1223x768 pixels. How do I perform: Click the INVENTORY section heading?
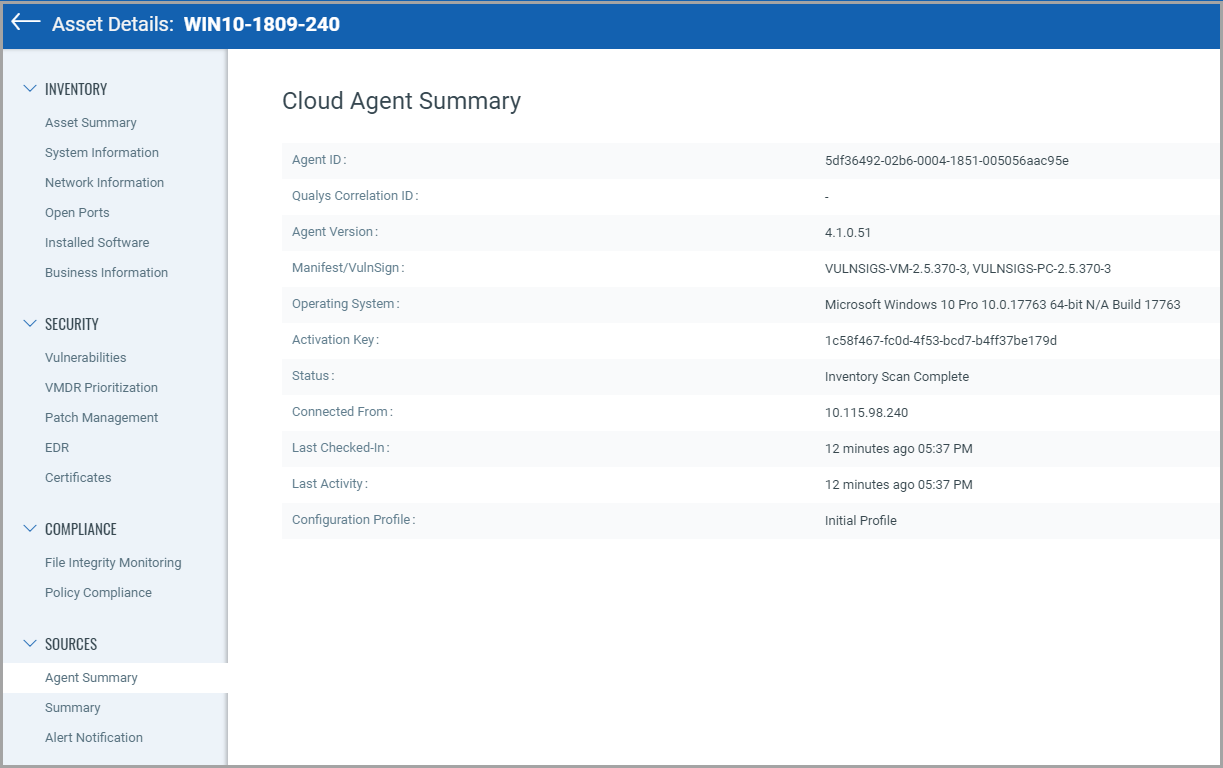(x=76, y=89)
